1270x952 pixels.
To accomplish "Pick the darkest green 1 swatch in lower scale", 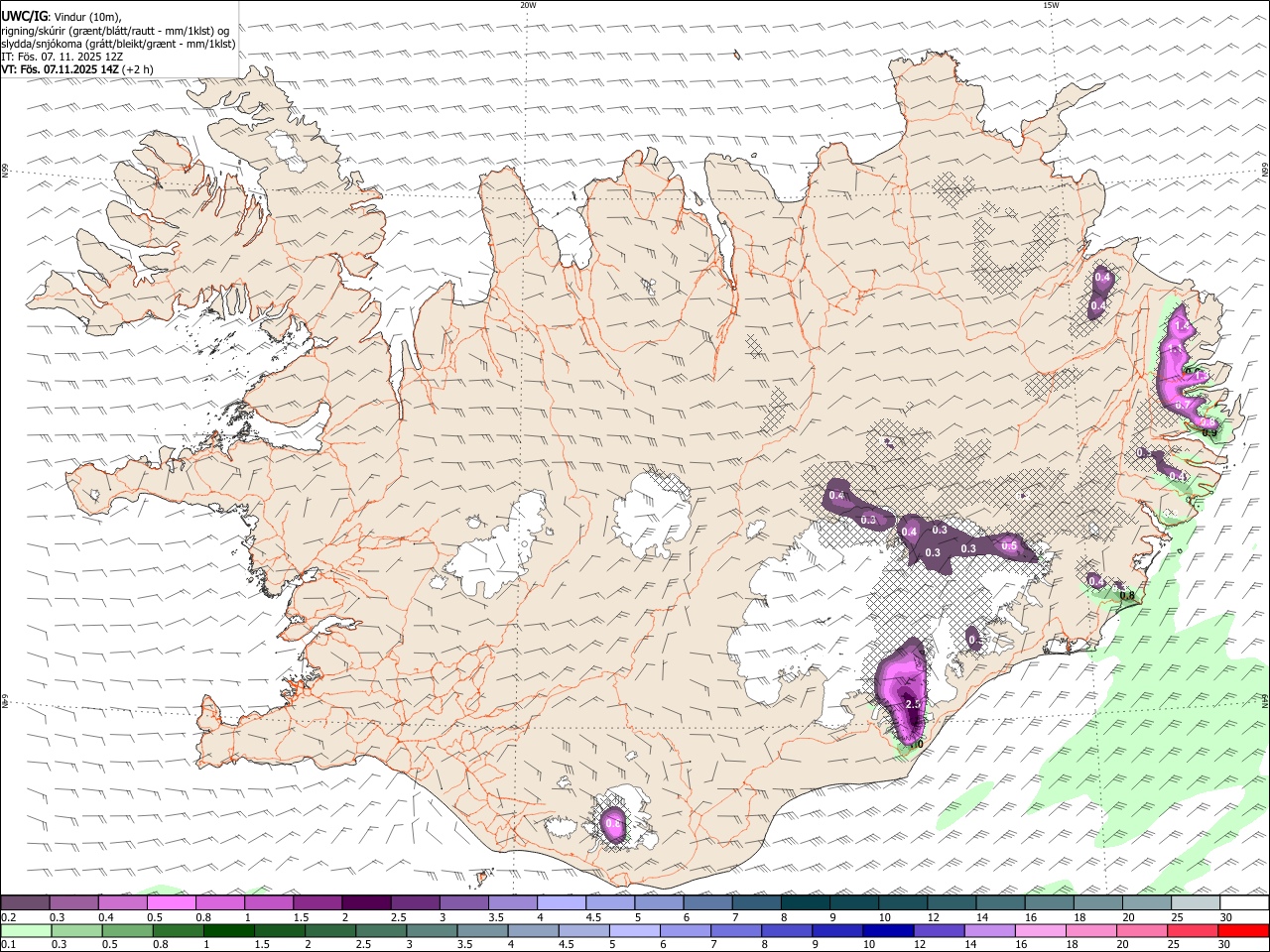I will coord(228,930).
